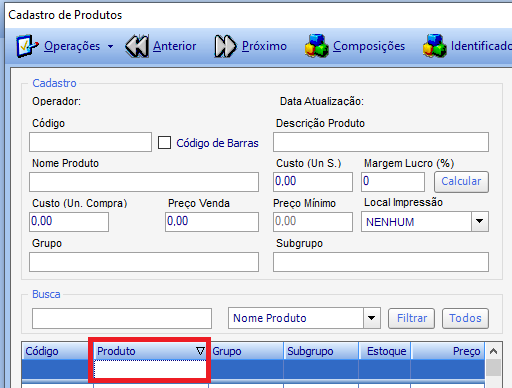Sort by the Produto column header
The height and width of the screenshot is (388, 512).
[x=151, y=351]
